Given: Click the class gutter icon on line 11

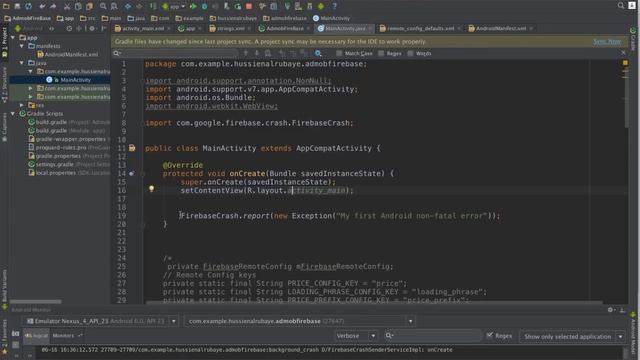Looking at the screenshot, I should (132, 148).
